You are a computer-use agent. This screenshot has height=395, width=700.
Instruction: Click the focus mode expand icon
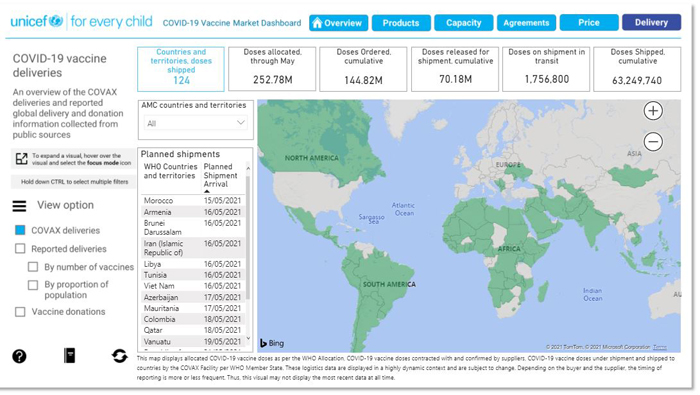(x=21, y=159)
